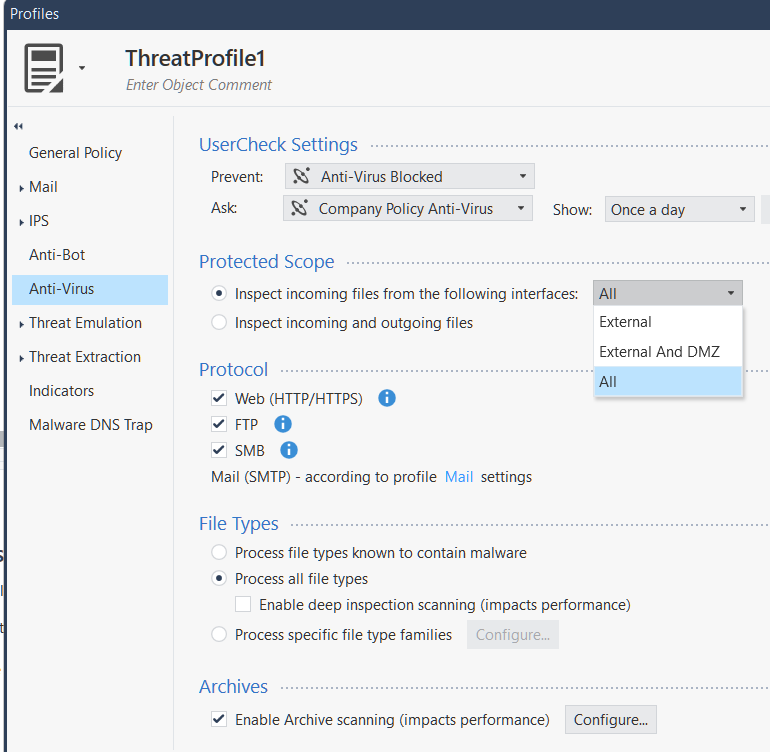
Task: Choose External And DMZ option
Action: [x=668, y=352]
